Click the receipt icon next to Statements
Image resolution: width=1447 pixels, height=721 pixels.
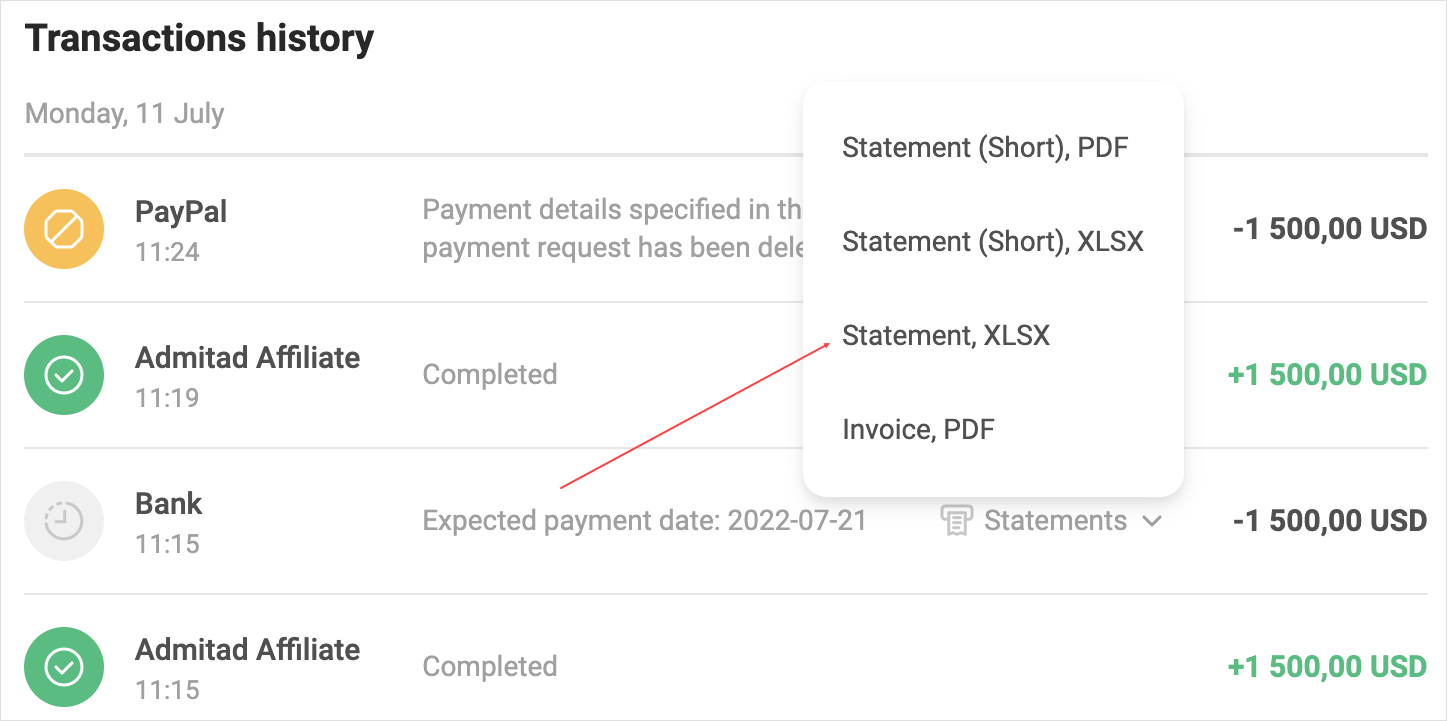[x=957, y=521]
